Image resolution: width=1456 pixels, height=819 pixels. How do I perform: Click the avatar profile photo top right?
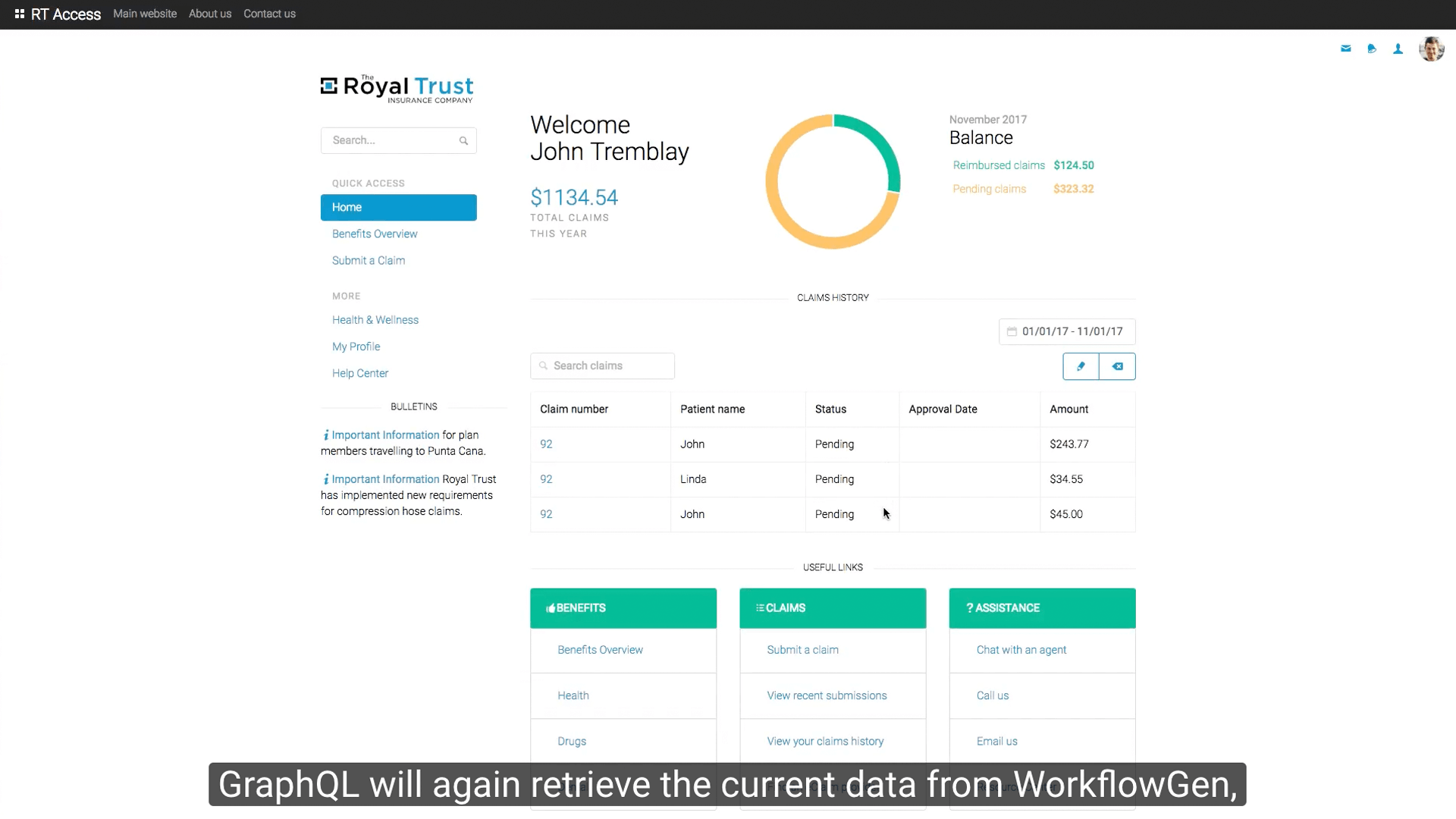1431,48
